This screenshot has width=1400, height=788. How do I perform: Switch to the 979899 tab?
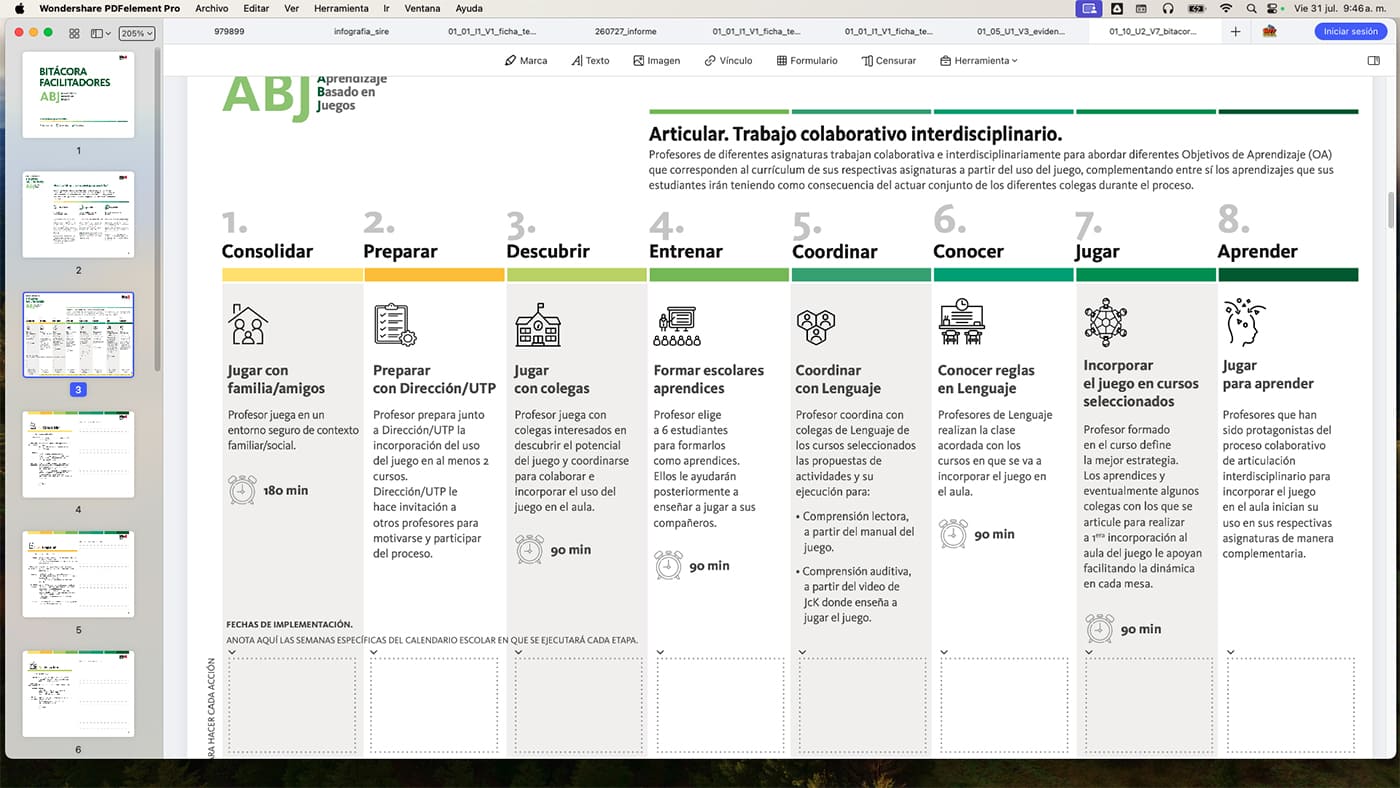(x=229, y=32)
